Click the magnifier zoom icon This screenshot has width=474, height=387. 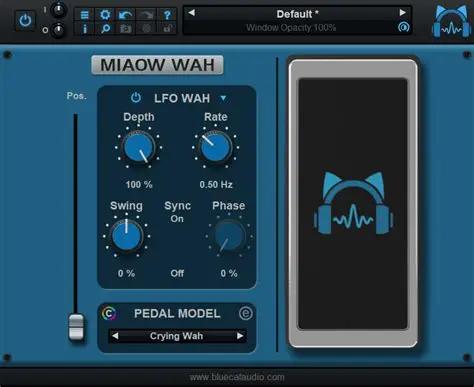[x=105, y=29]
